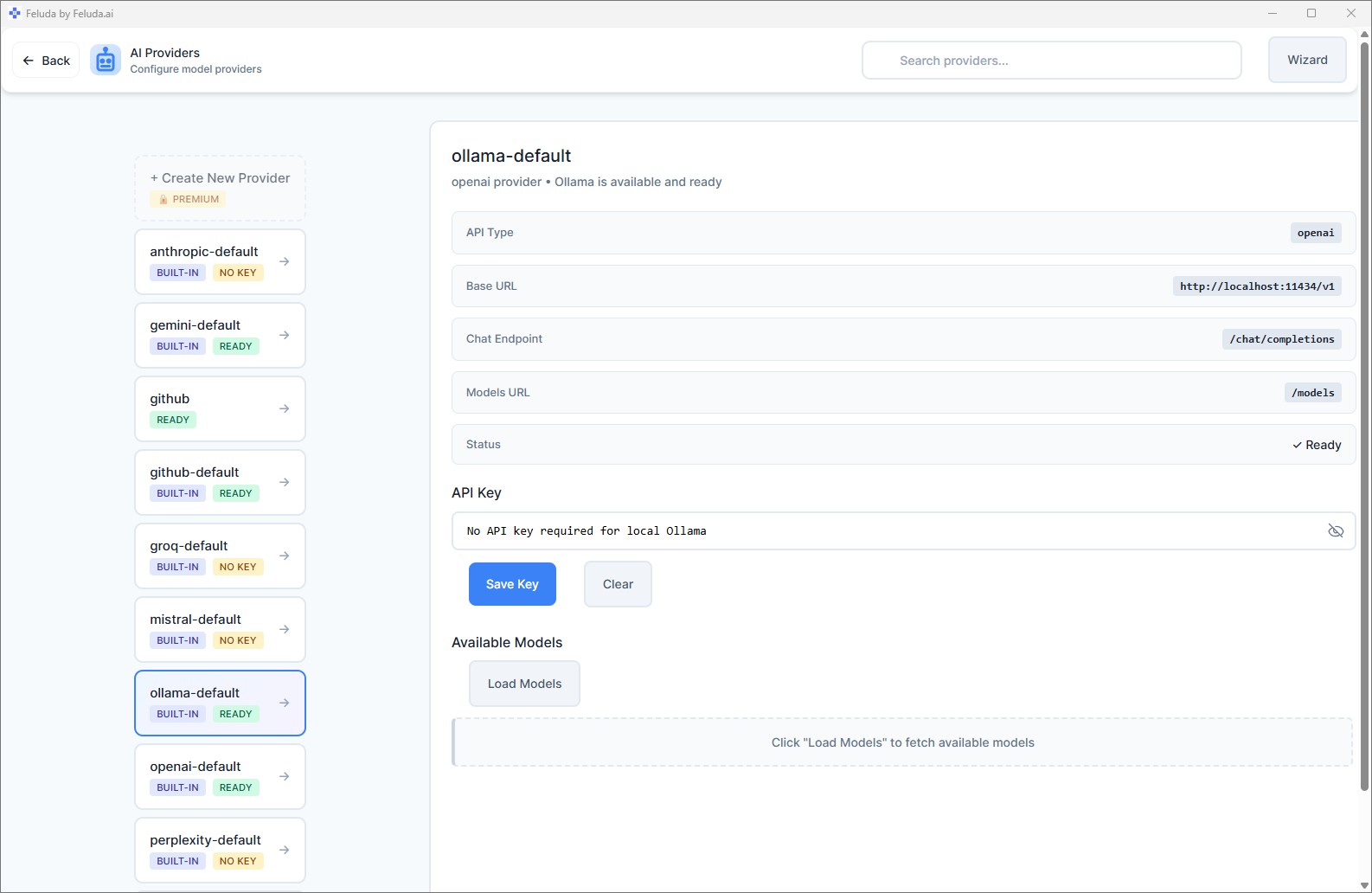
Task: Click the AI Providers robot icon
Action: (106, 61)
